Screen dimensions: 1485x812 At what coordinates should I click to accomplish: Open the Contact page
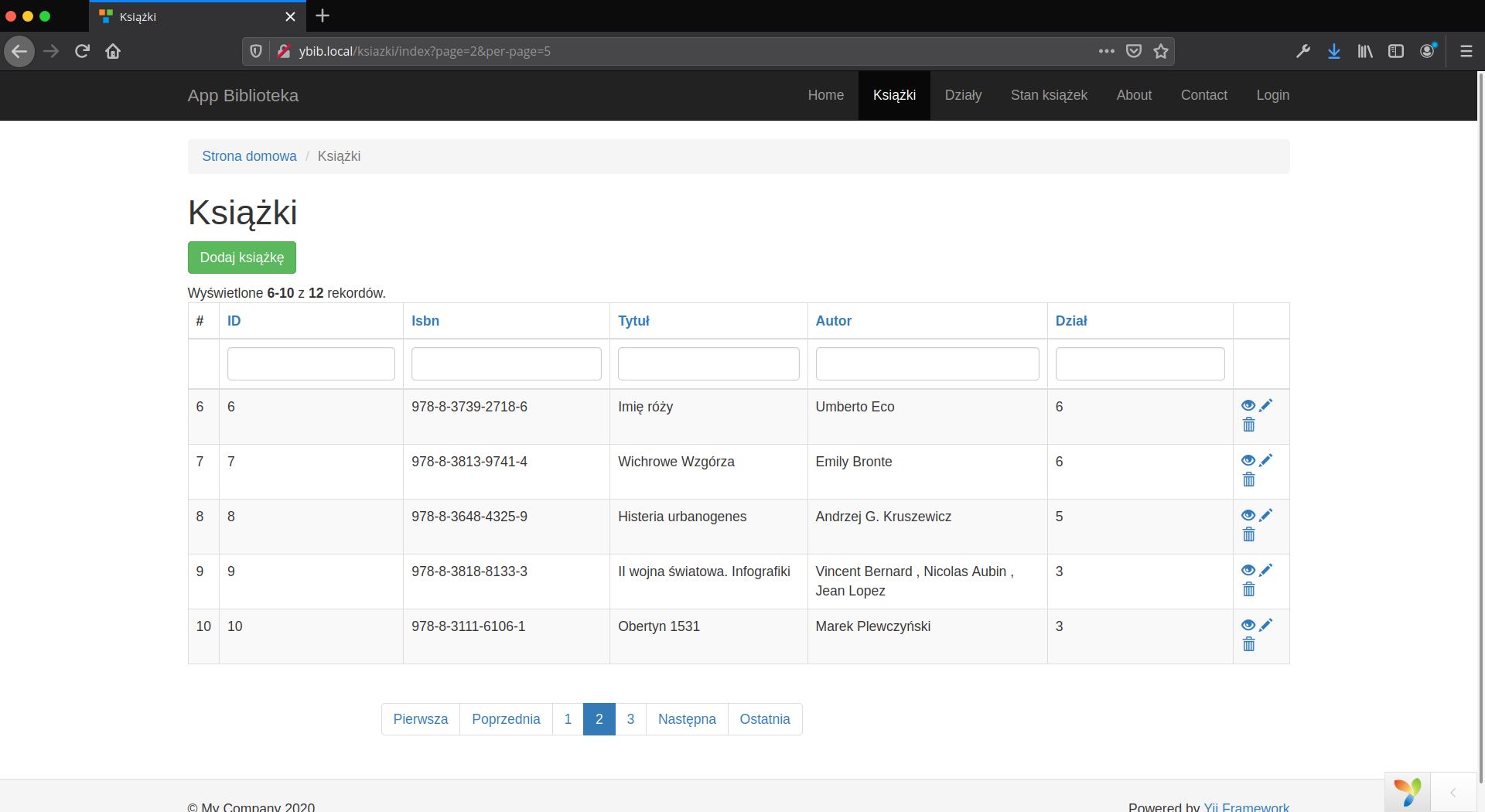point(1203,95)
